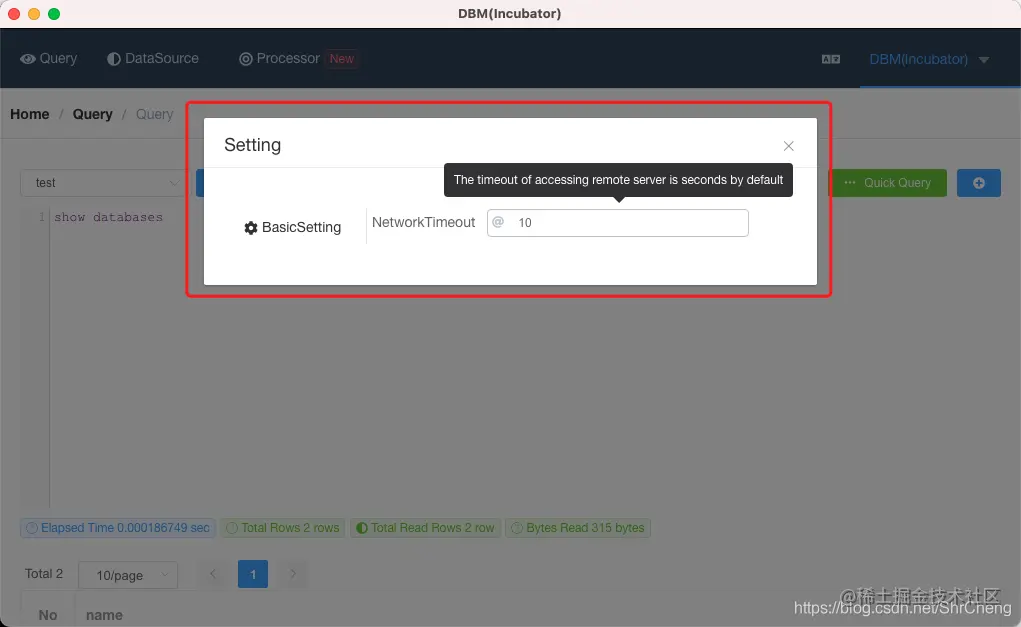This screenshot has width=1021, height=627.
Task: Open the 10/page page size dropdown
Action: pyautogui.click(x=128, y=575)
